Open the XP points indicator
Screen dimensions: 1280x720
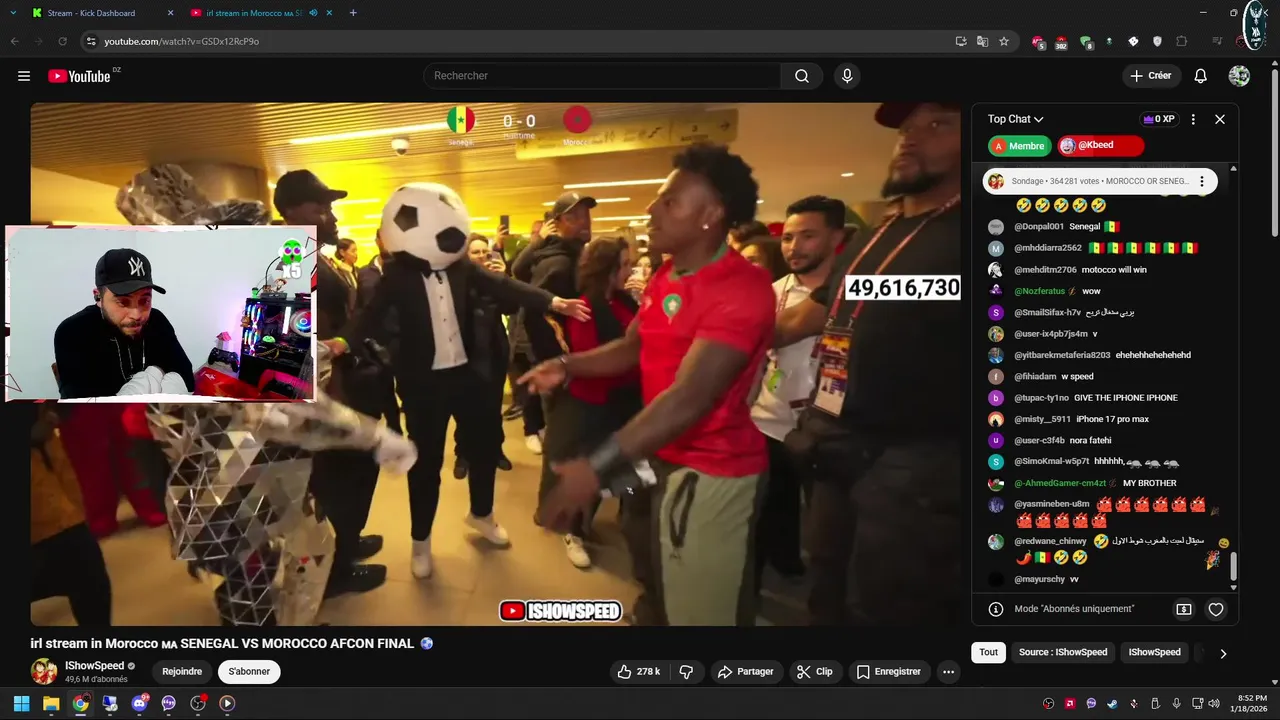tap(1159, 119)
